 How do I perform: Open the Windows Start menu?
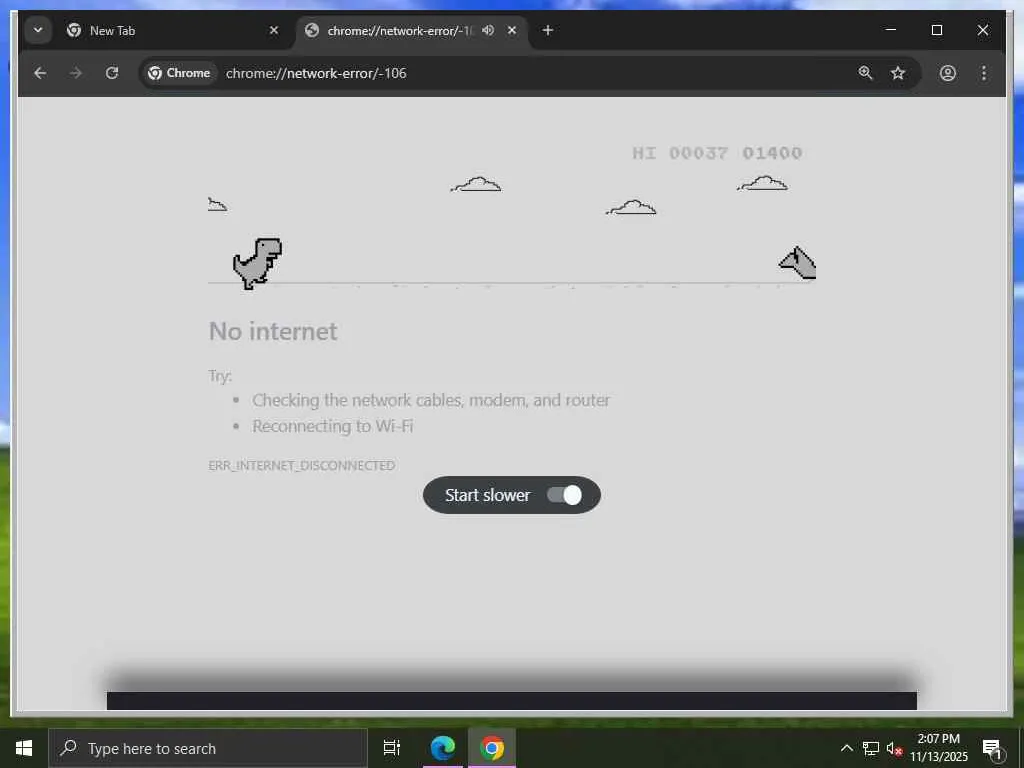pyautogui.click(x=24, y=748)
